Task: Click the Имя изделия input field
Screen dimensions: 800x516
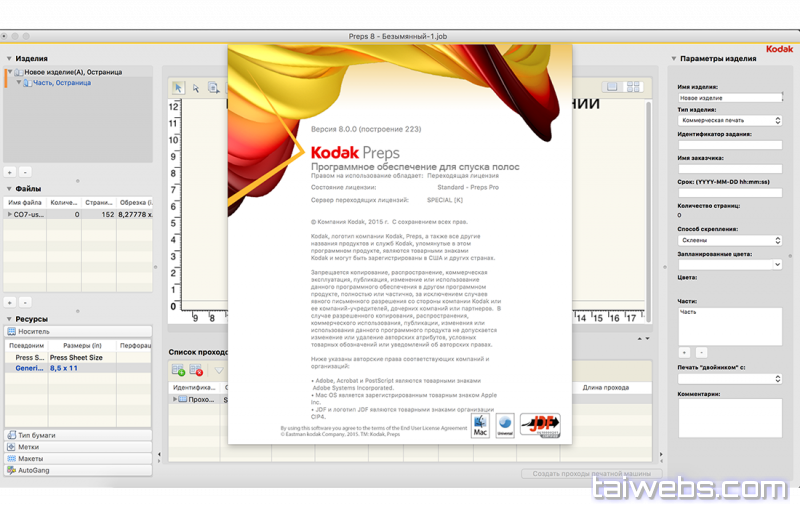Action: tap(729, 99)
